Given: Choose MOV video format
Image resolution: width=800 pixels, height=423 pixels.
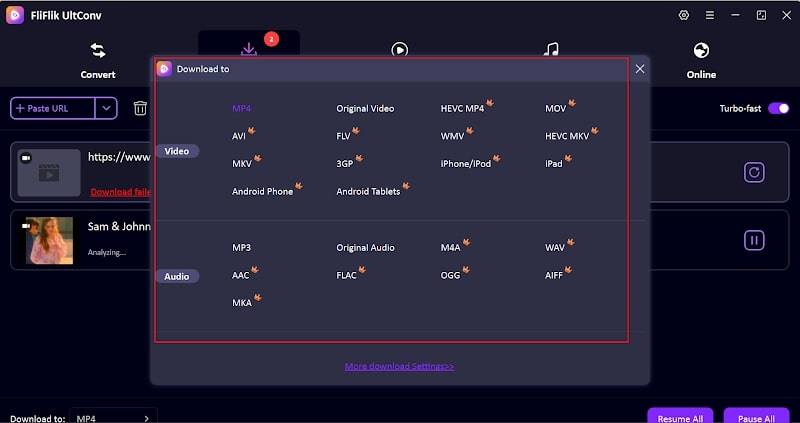Looking at the screenshot, I should point(556,108).
